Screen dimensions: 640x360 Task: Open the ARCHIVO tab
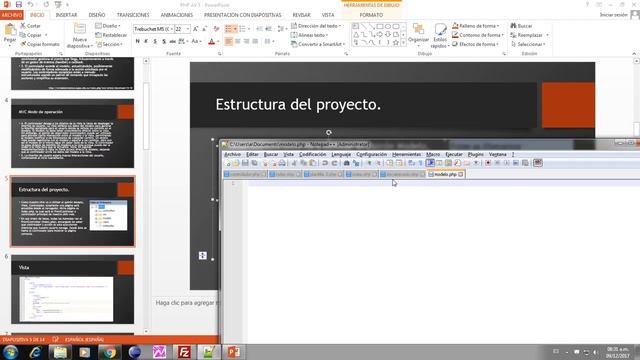[12, 15]
